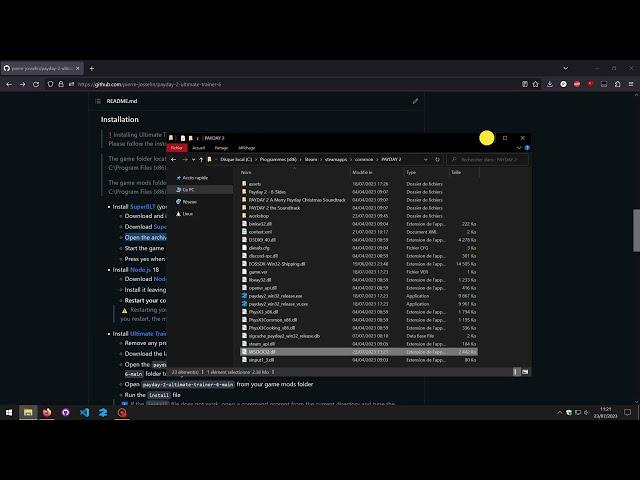
Task: List all Firefox tabs dropdown
Action: pyautogui.click(x=565, y=68)
